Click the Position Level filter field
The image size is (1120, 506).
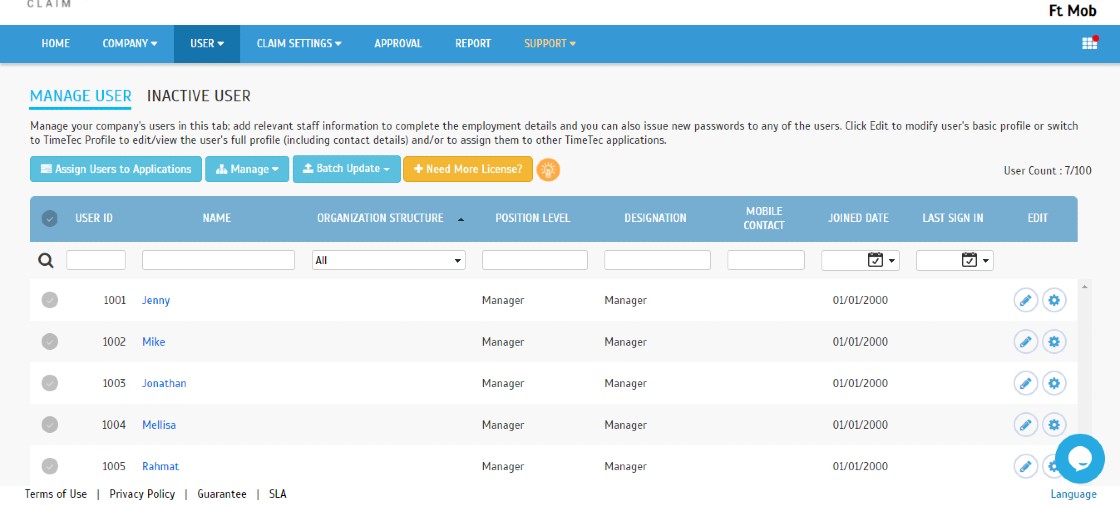point(535,260)
